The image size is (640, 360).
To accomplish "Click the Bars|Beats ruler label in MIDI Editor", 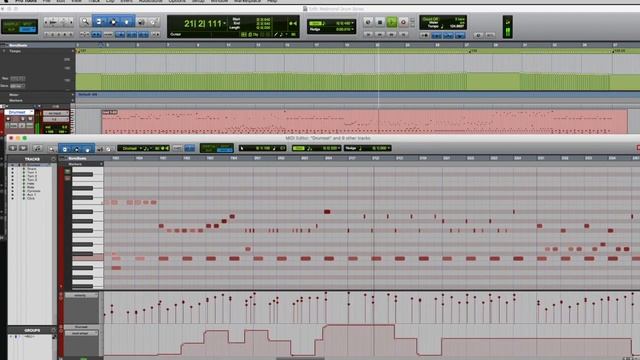I will point(77,158).
